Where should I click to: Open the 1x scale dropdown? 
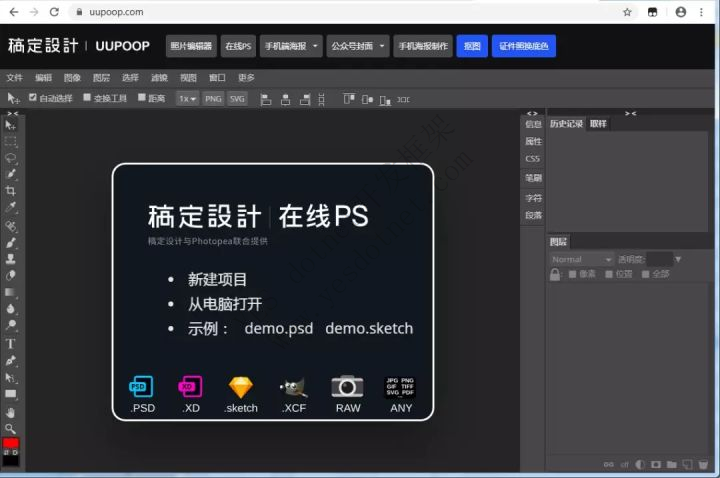[x=187, y=99]
